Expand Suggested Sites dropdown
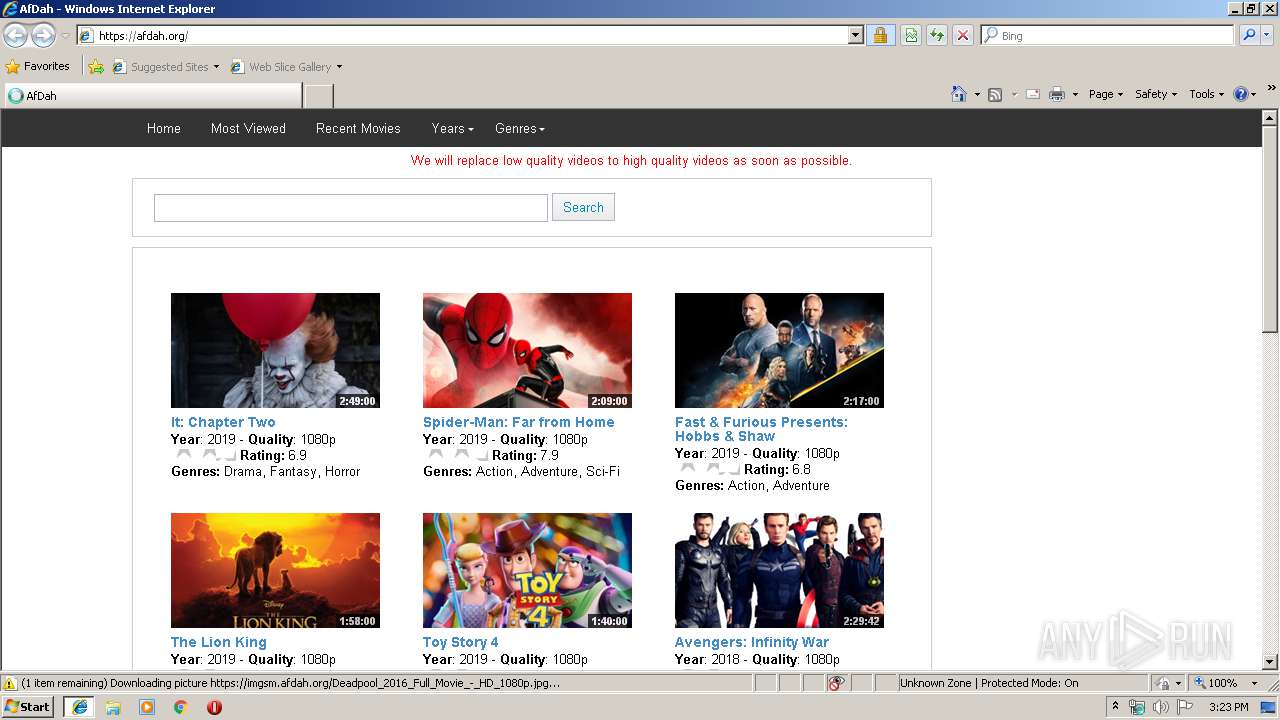The height and width of the screenshot is (720, 1280). click(216, 67)
